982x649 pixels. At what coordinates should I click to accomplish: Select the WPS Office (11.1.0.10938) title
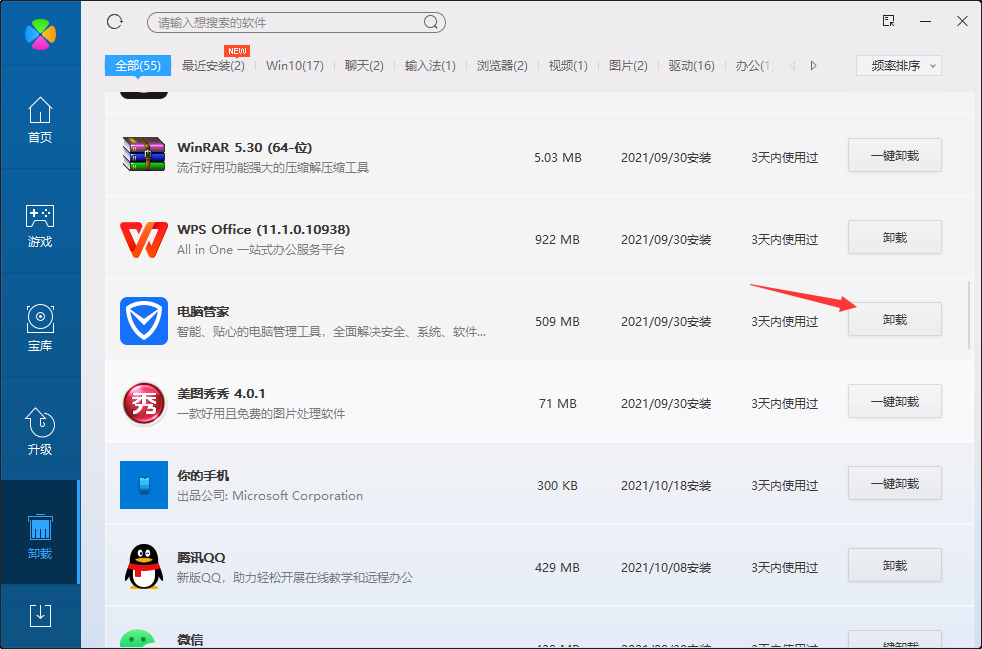click(x=264, y=230)
